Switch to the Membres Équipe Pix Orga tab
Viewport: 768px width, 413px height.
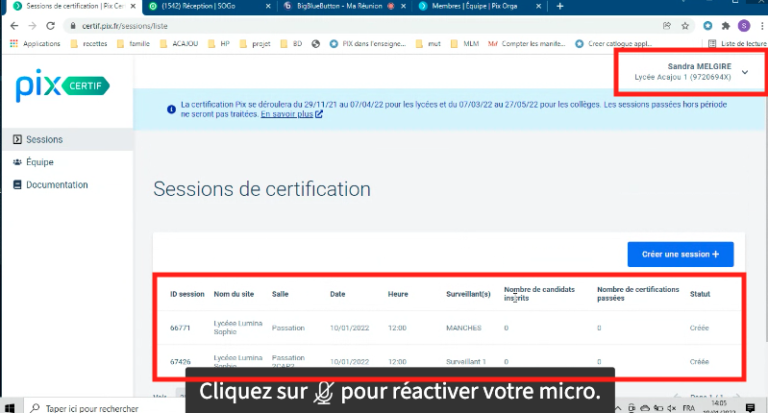pos(480,6)
